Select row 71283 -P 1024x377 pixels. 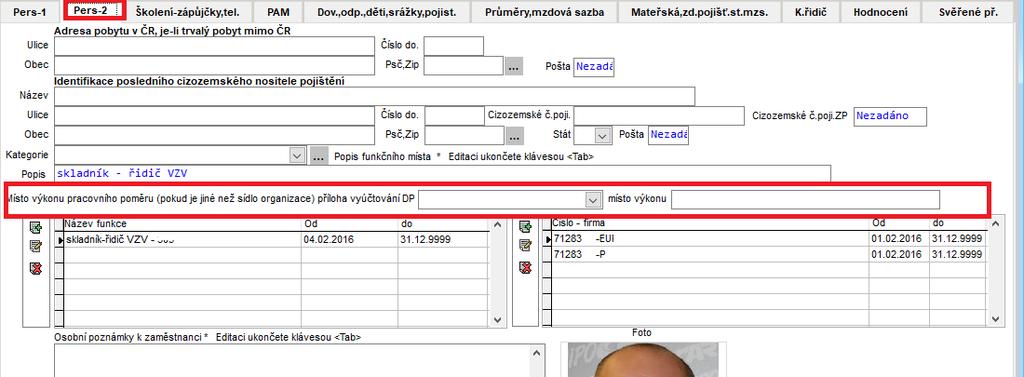click(765, 254)
